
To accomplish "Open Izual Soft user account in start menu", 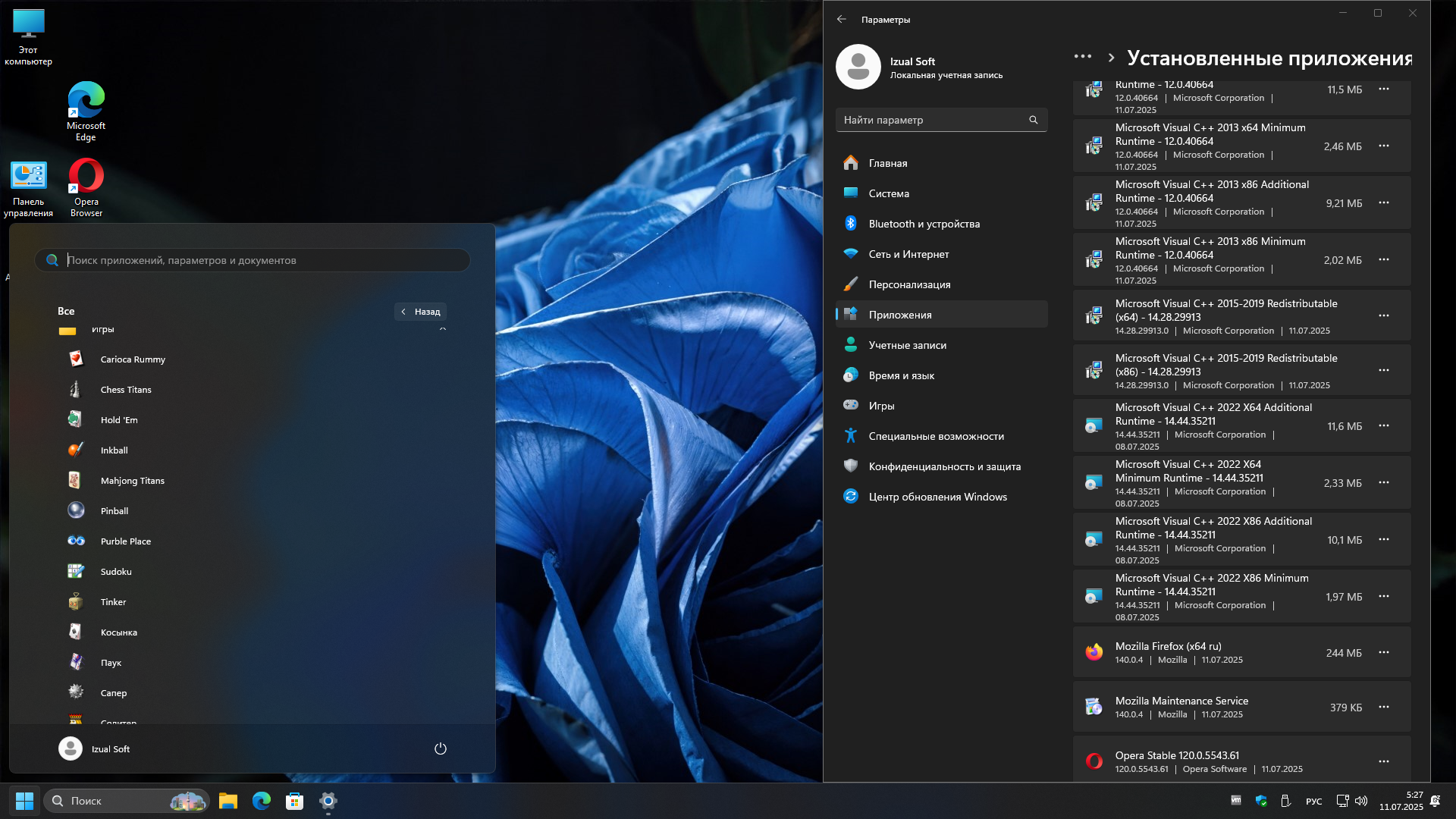I will tap(95, 748).
